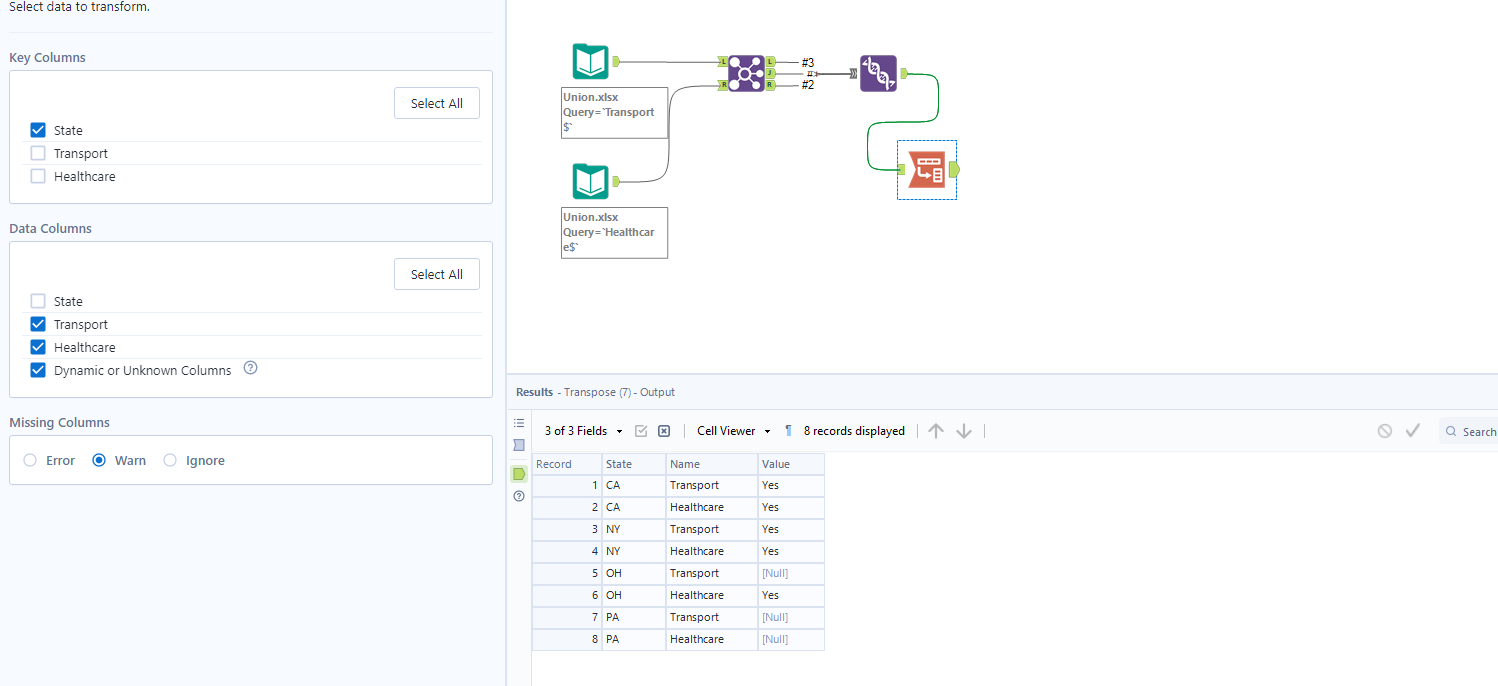Click the green Output anchor icon beside results
Viewport: 1498px width, 686px height.
pos(518,473)
